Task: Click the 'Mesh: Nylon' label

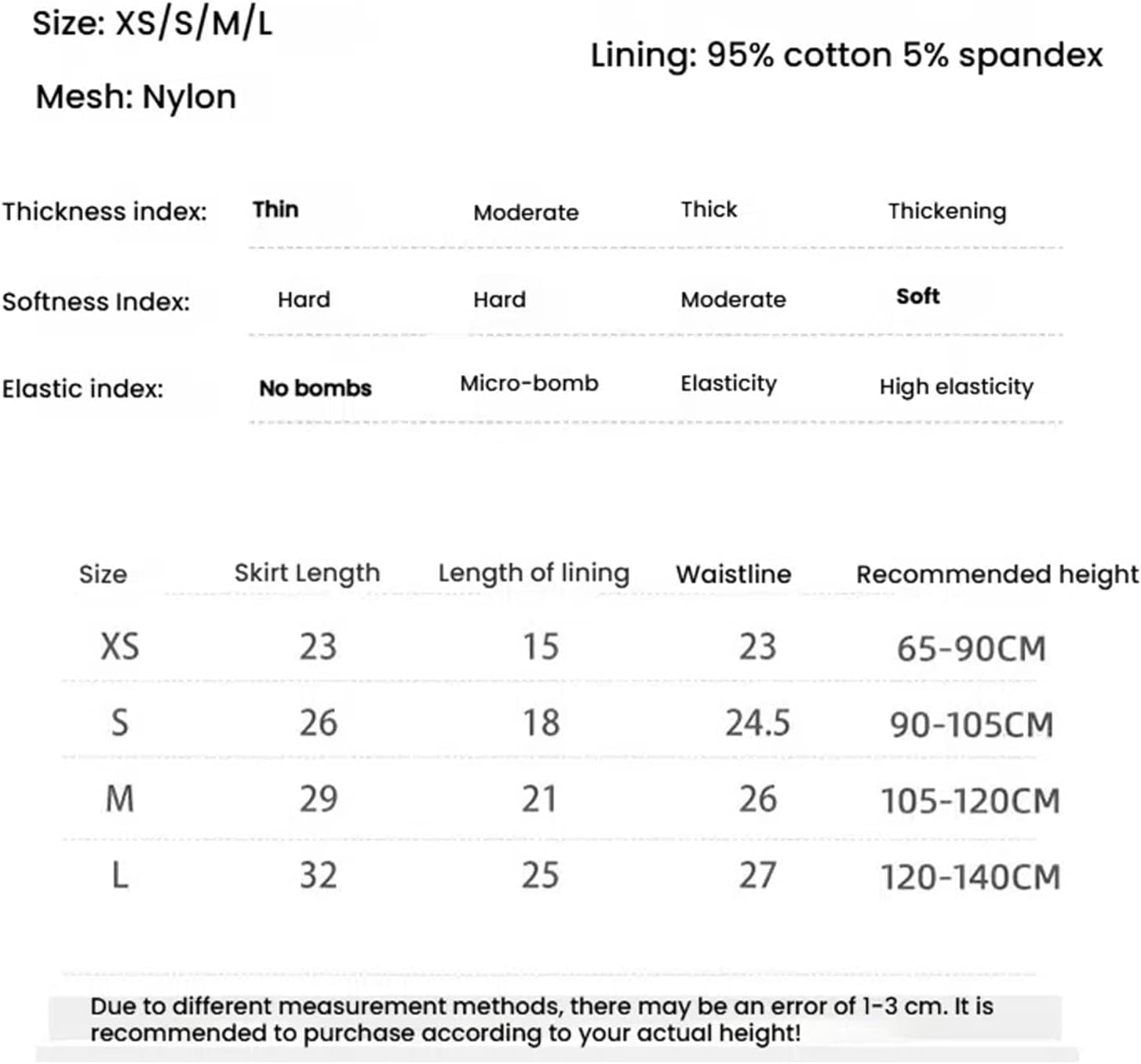Action: (136, 97)
